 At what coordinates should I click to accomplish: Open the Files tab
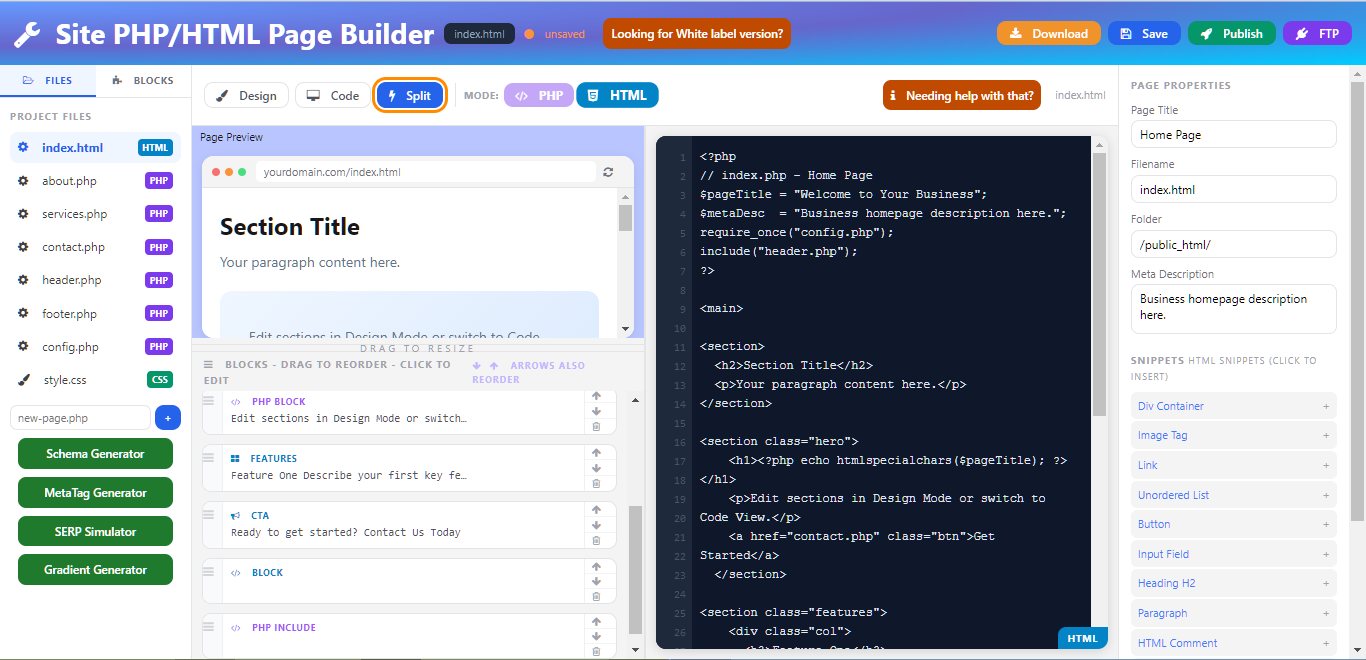click(x=48, y=80)
